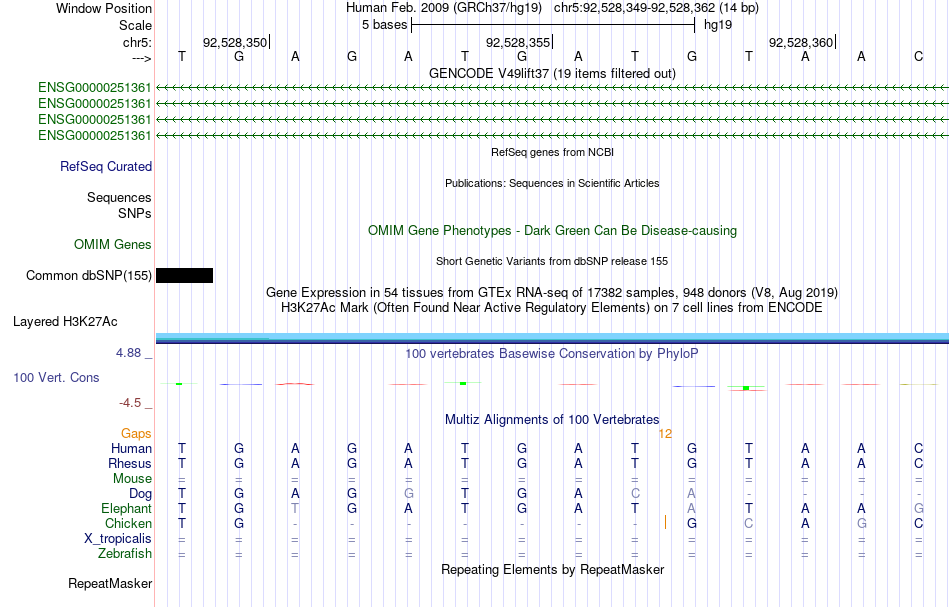This screenshot has height=607, width=950.
Task: Click the 4.88 upper conservation scale value
Action: click(128, 353)
